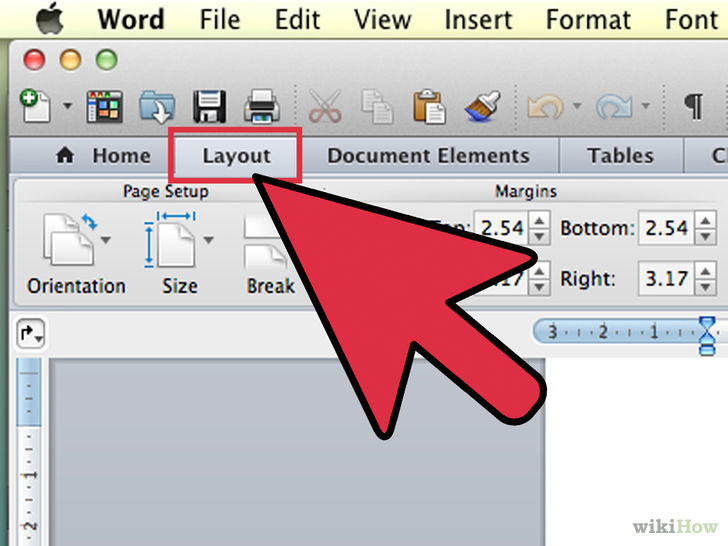Click the Save floppy disk icon

tap(209, 106)
